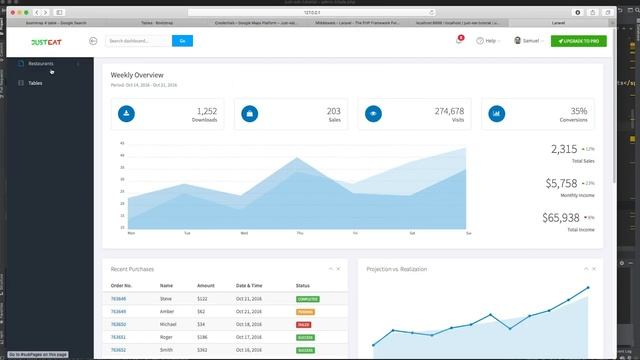Reload the page with the Safari refresh icon
Image resolution: width=640 pixels, height=360 pixels.
pyautogui.click(x=431, y=13)
